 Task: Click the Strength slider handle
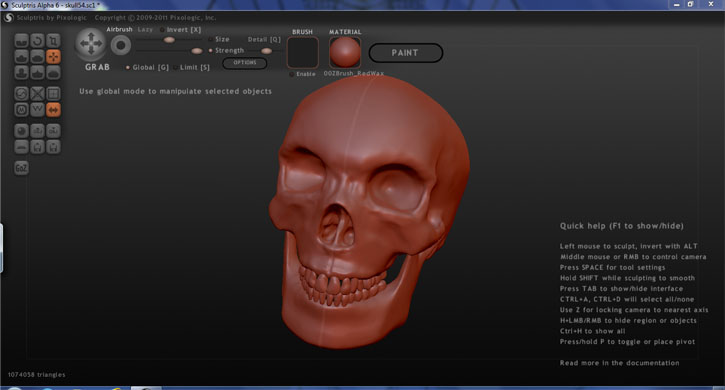point(197,51)
